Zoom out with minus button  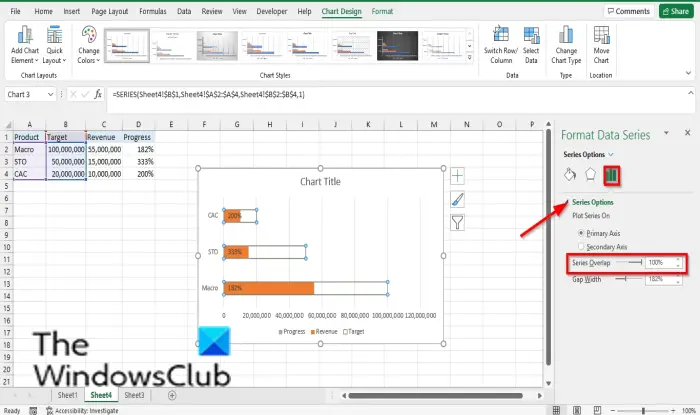pyautogui.click(x=613, y=411)
